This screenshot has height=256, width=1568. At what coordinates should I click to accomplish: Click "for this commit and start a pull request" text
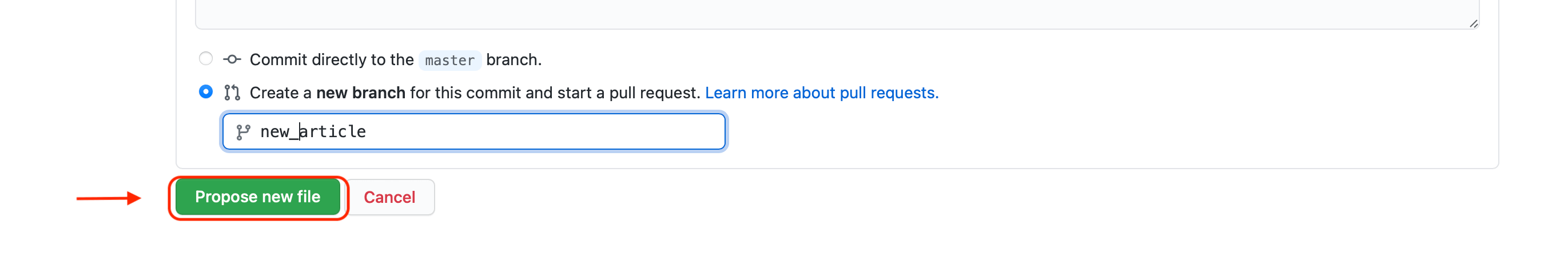tap(554, 93)
